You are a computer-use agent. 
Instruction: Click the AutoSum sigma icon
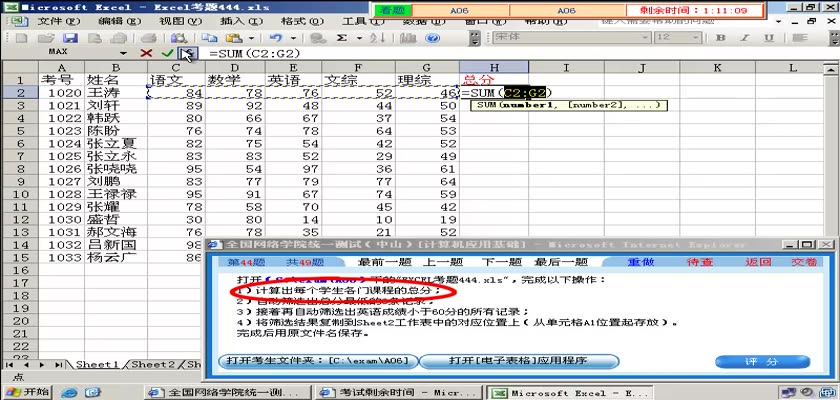click(342, 38)
